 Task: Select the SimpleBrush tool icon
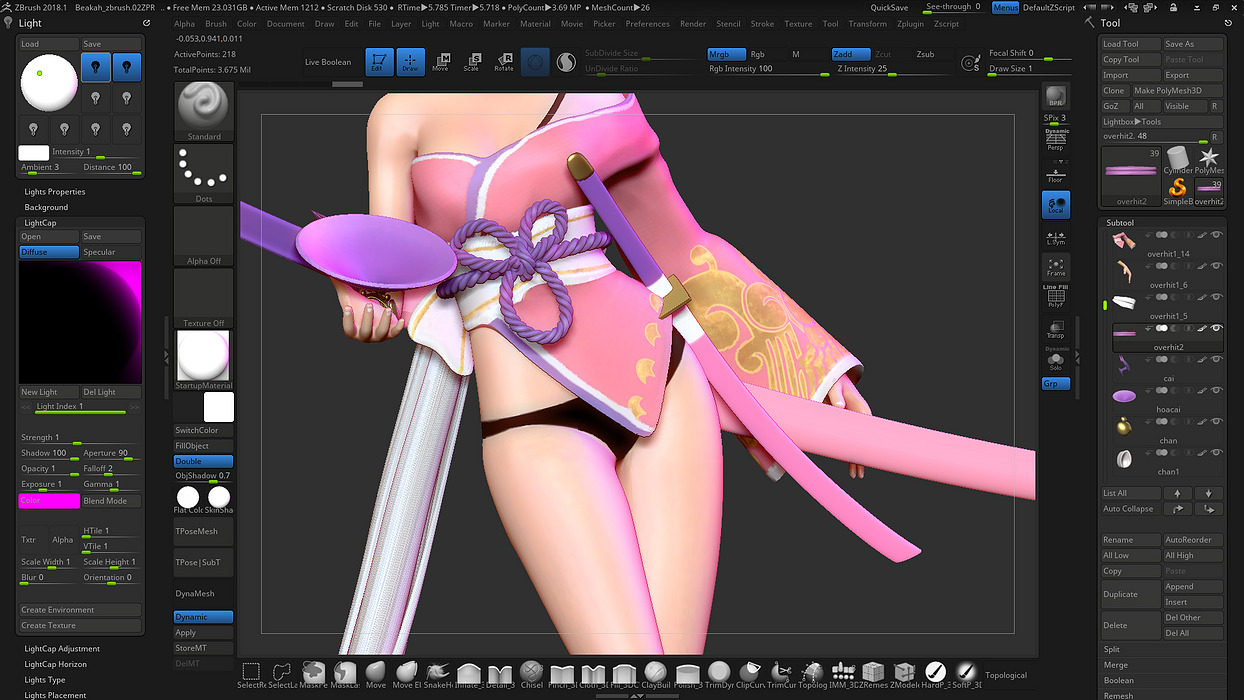[1178, 189]
